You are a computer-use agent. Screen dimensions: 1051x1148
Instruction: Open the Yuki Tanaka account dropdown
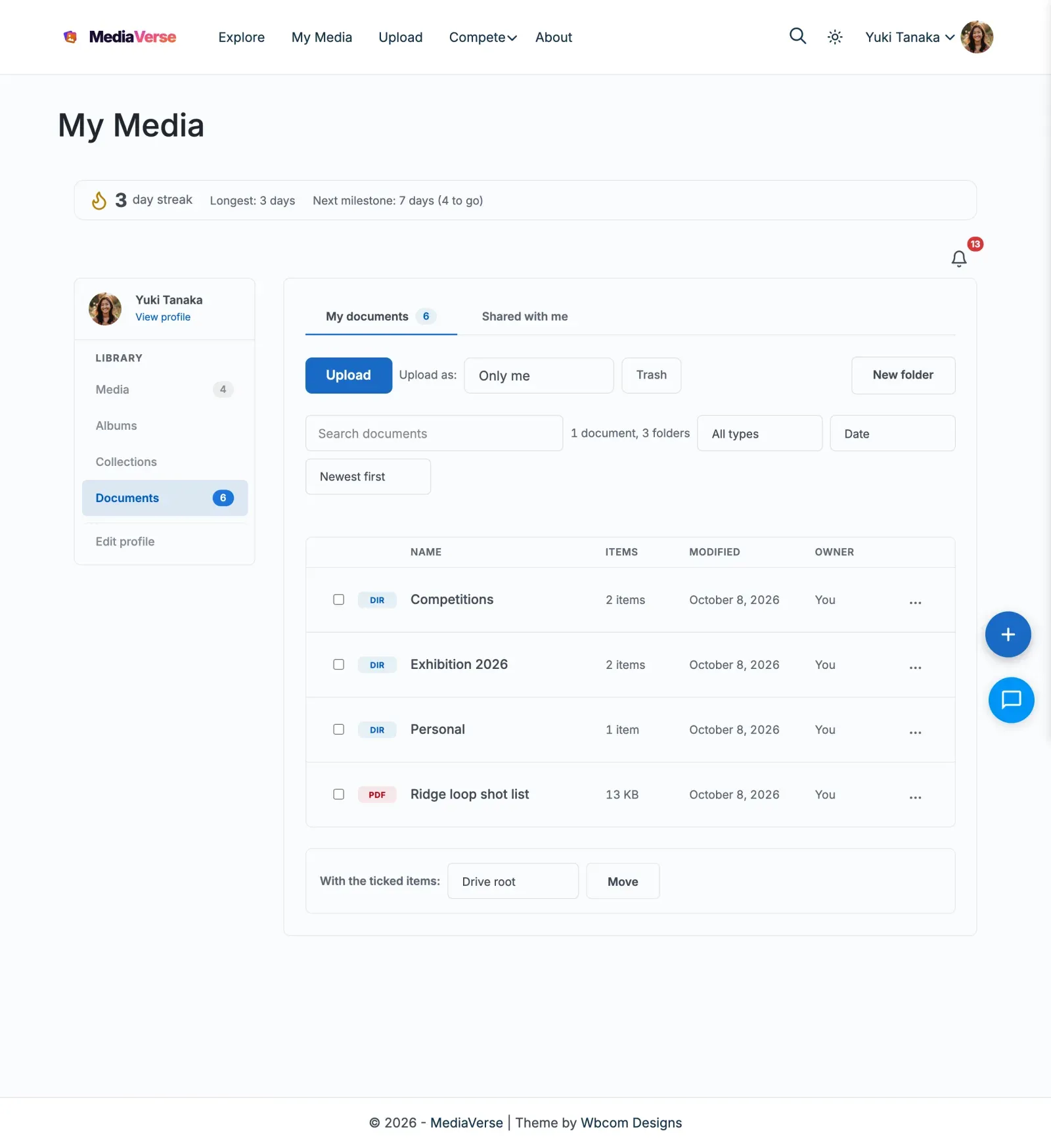pyautogui.click(x=910, y=37)
